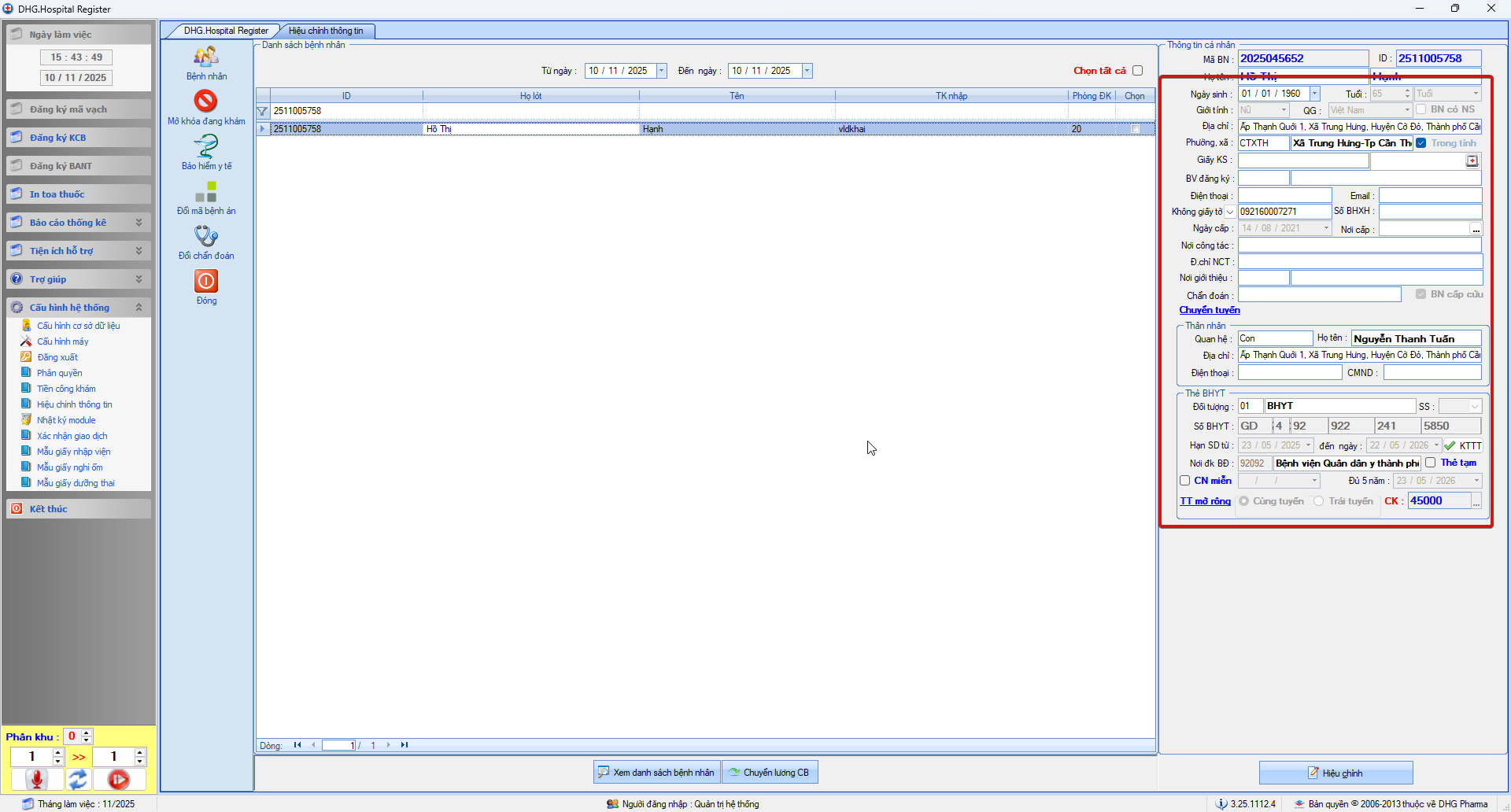This screenshot has height=812, width=1511.
Task: Open the Đến ngày date dropdown
Action: [x=807, y=71]
